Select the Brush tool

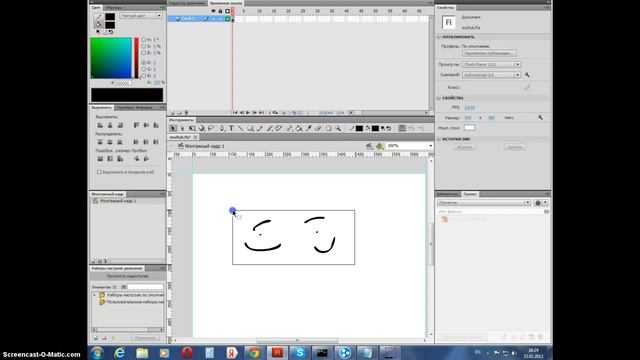click(x=269, y=128)
